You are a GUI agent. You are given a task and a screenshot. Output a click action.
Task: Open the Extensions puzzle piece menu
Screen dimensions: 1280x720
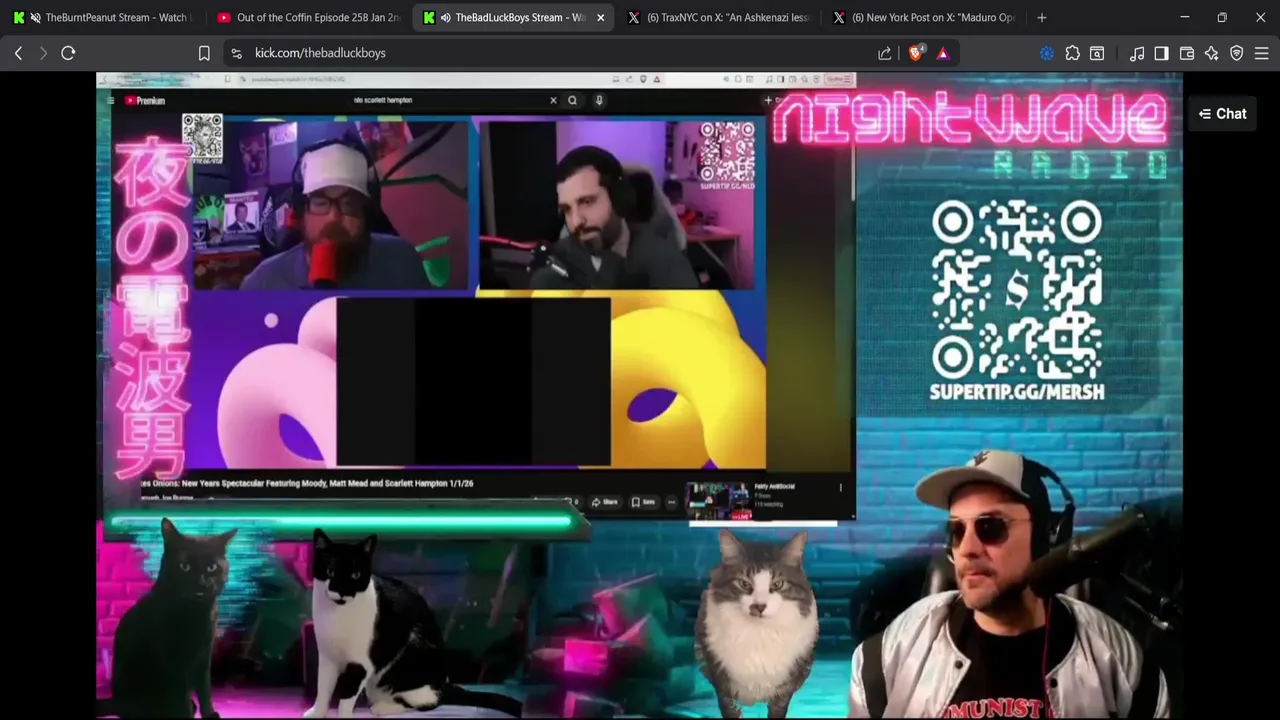[1072, 53]
